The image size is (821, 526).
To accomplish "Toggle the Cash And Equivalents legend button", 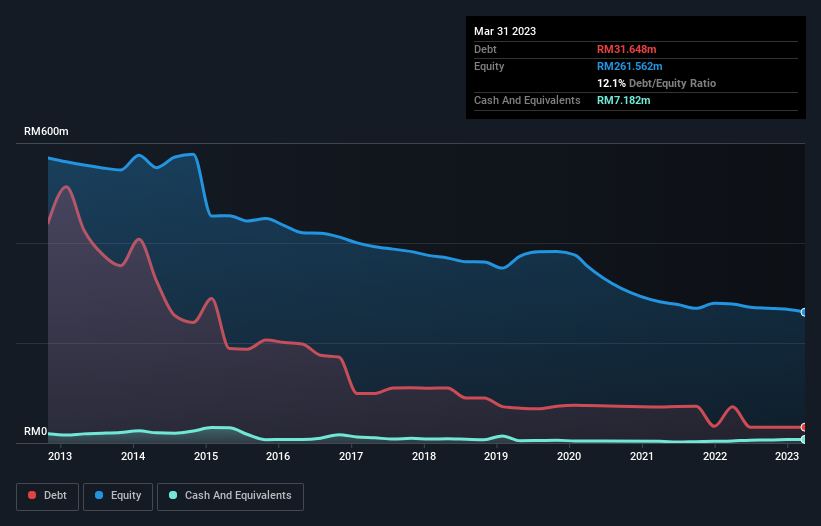I will (x=230, y=496).
